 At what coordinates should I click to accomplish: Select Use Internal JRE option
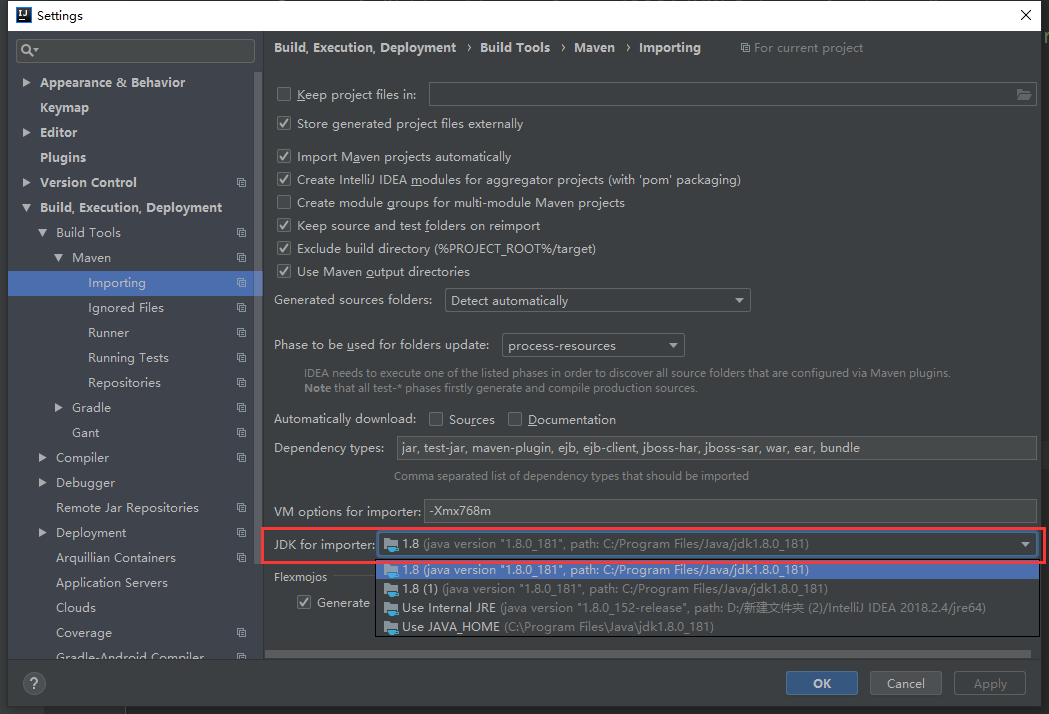(x=707, y=608)
